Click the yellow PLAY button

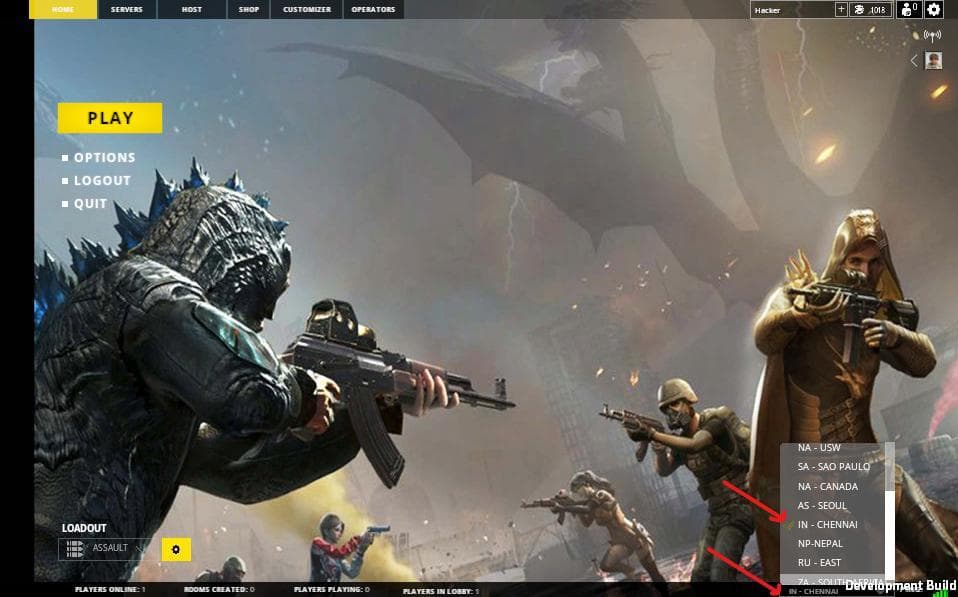click(x=110, y=118)
